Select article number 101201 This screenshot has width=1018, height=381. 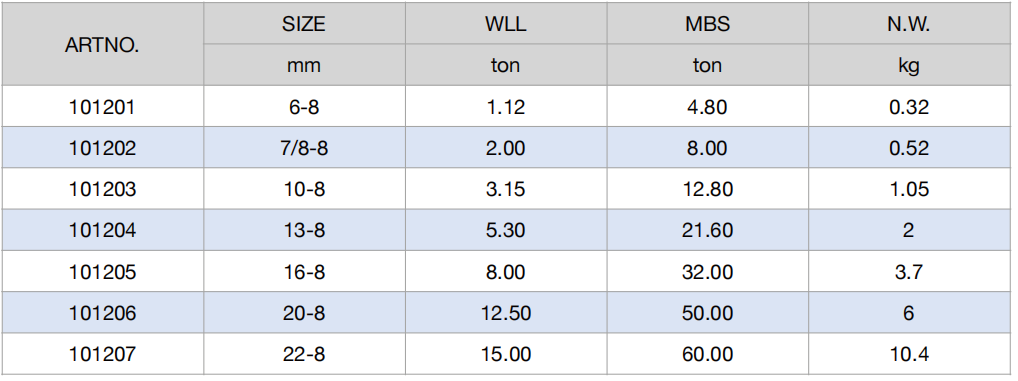pyautogui.click(x=103, y=106)
